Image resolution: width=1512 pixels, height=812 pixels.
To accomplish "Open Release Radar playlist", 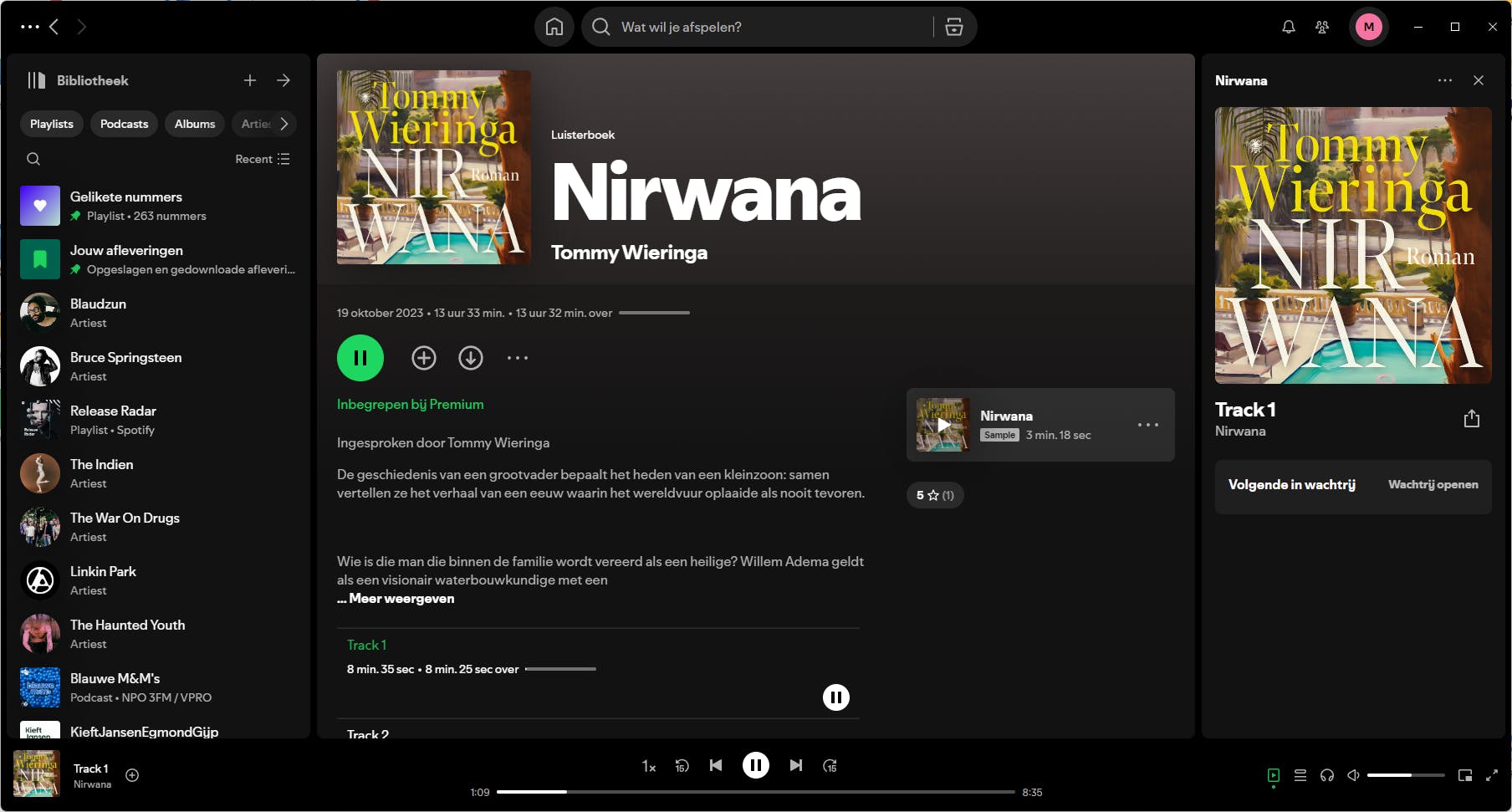I will point(159,420).
